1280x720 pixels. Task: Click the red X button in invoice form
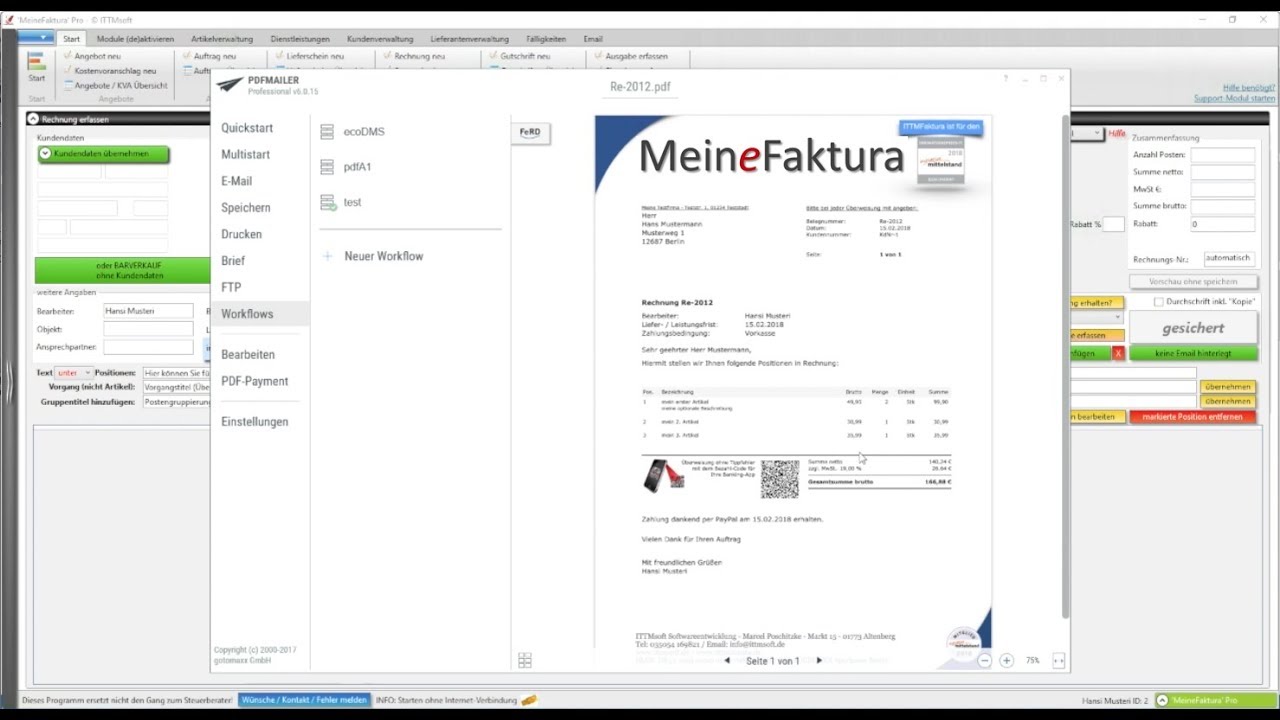point(1118,353)
